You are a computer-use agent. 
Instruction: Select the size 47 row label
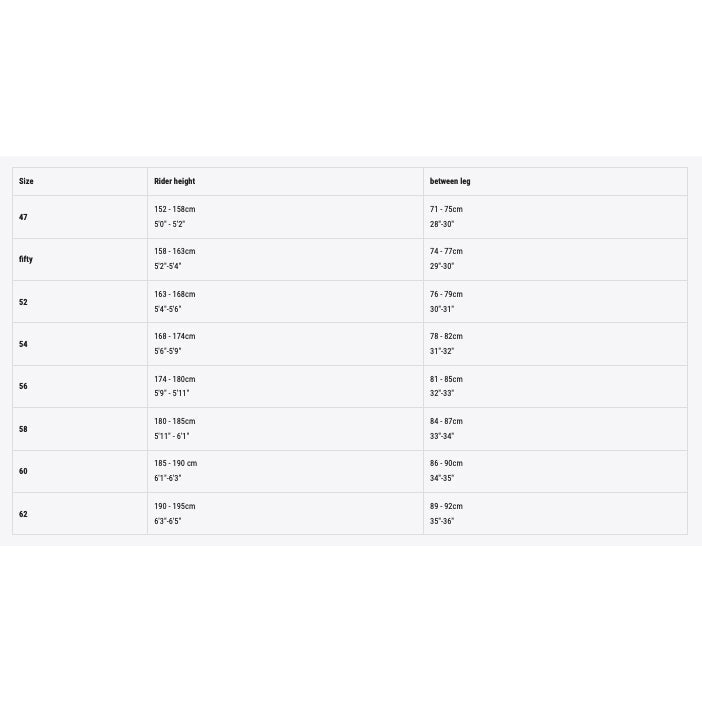pos(23,217)
